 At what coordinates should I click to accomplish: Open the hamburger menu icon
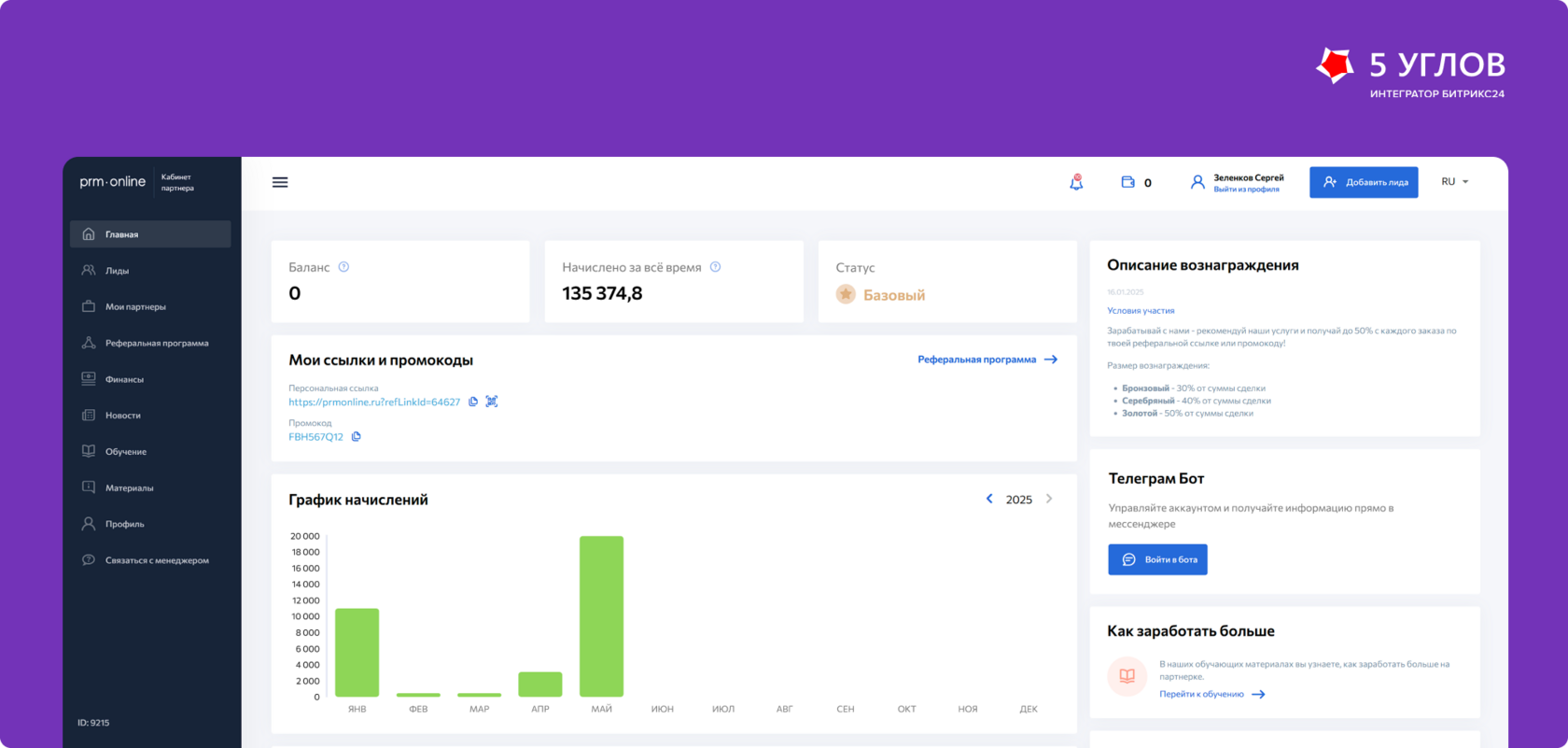280,182
